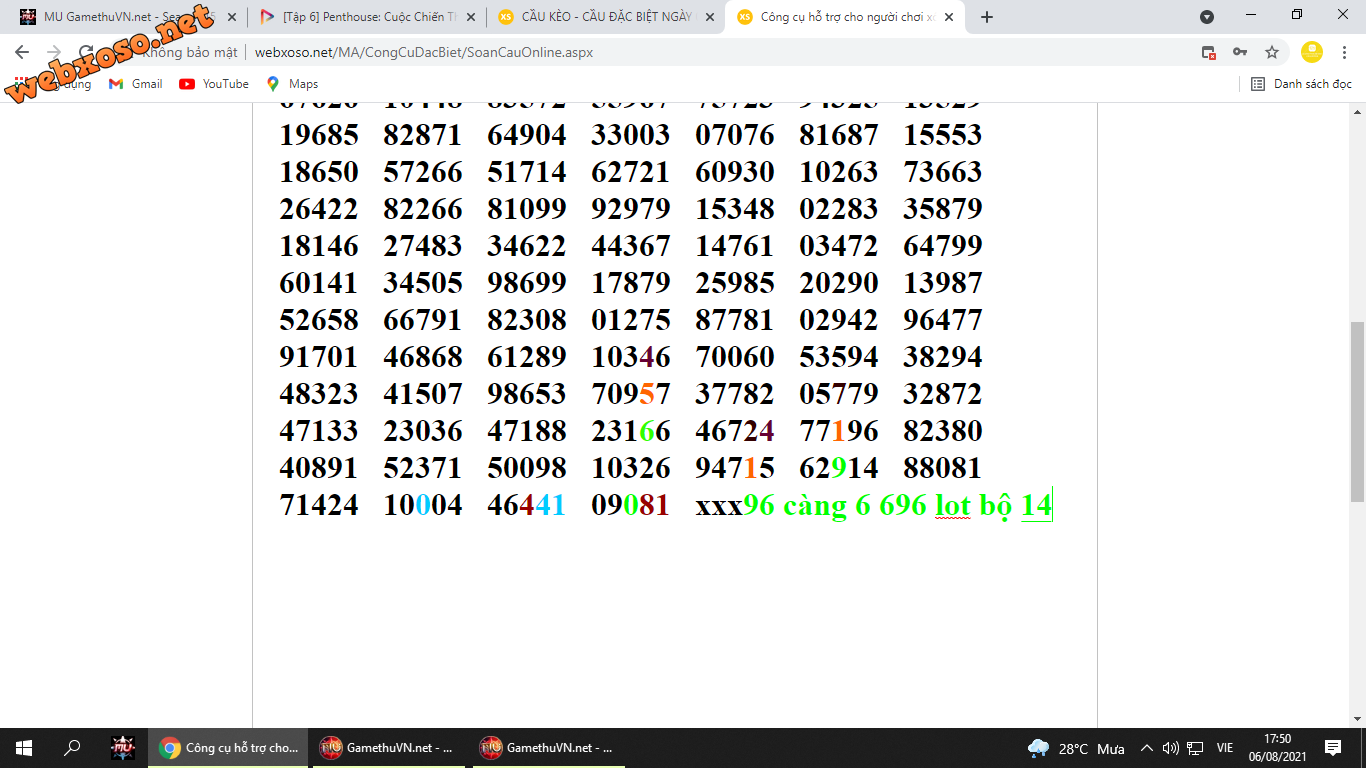The image size is (1366, 768).
Task: Open the YouTube bookmark
Action: pos(214,84)
